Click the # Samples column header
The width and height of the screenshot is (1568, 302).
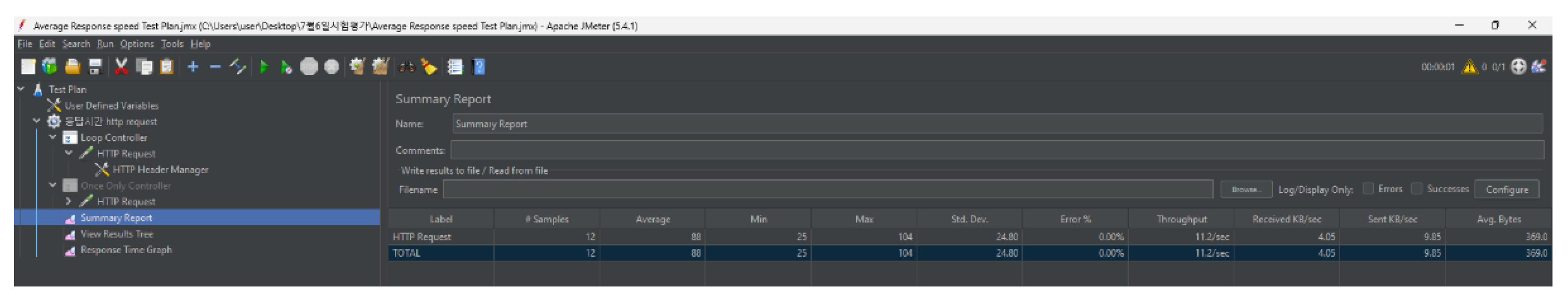[547, 219]
